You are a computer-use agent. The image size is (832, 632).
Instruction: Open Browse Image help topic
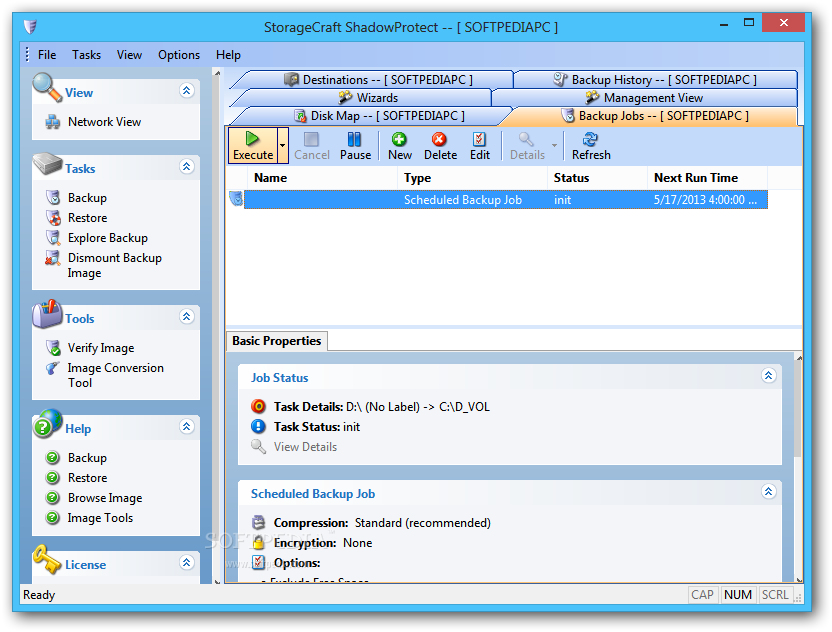[105, 498]
